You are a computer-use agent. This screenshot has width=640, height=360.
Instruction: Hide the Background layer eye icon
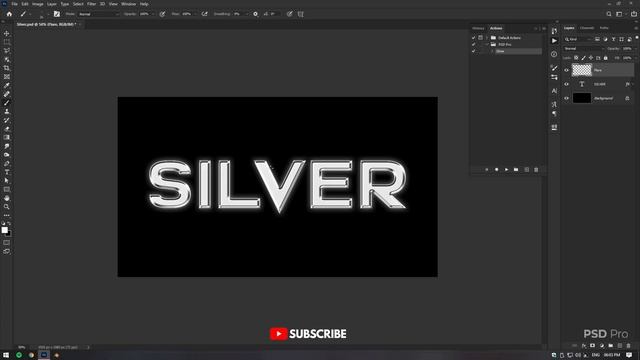click(566, 98)
